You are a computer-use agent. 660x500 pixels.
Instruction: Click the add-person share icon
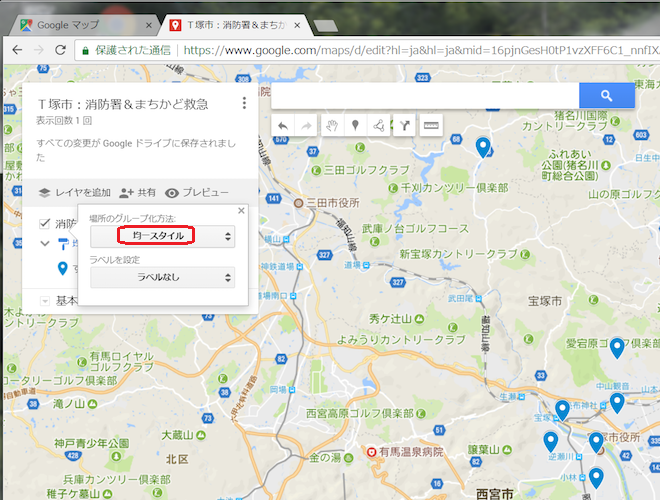pos(126,193)
